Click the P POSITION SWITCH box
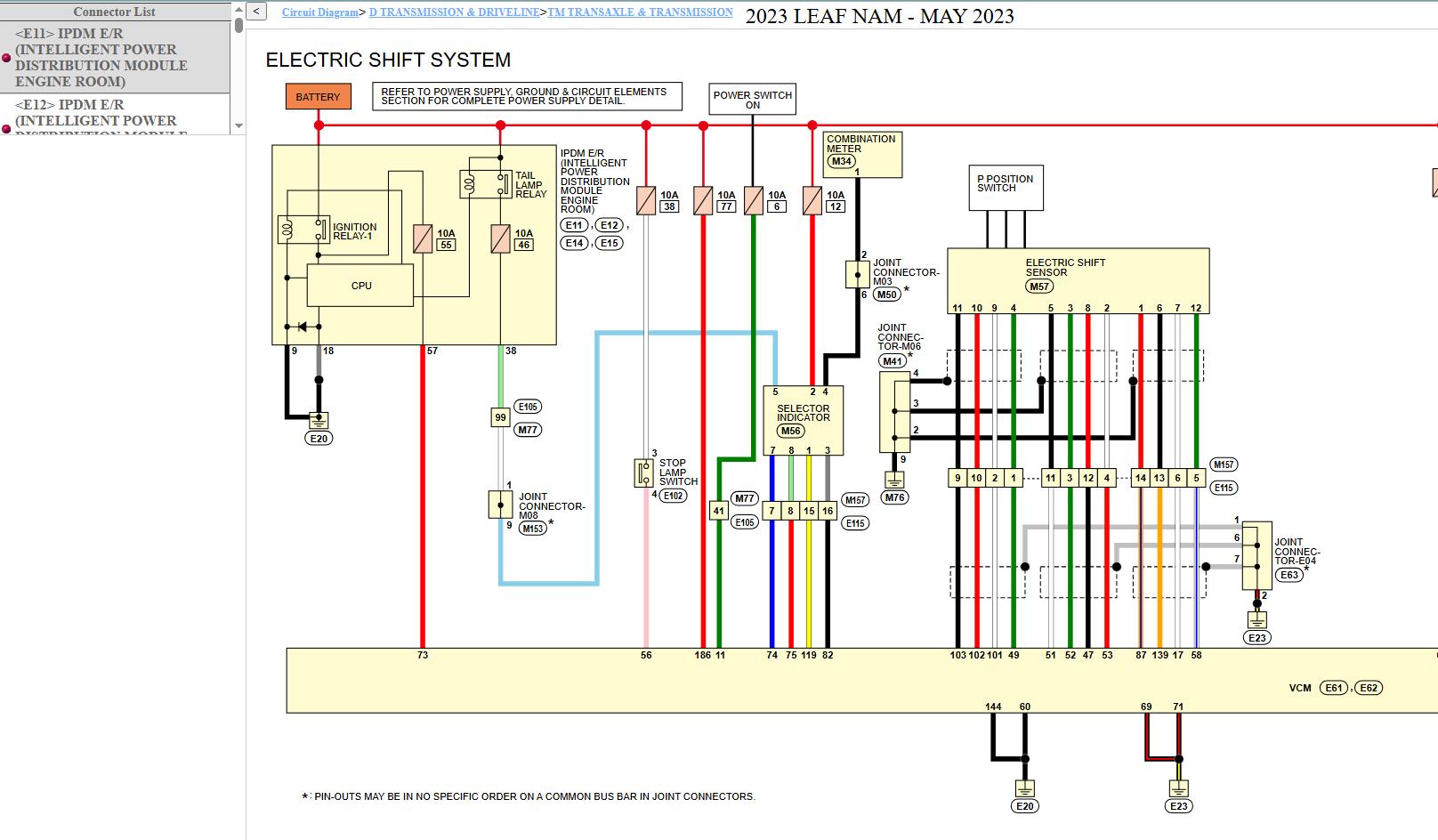 coord(1006,188)
